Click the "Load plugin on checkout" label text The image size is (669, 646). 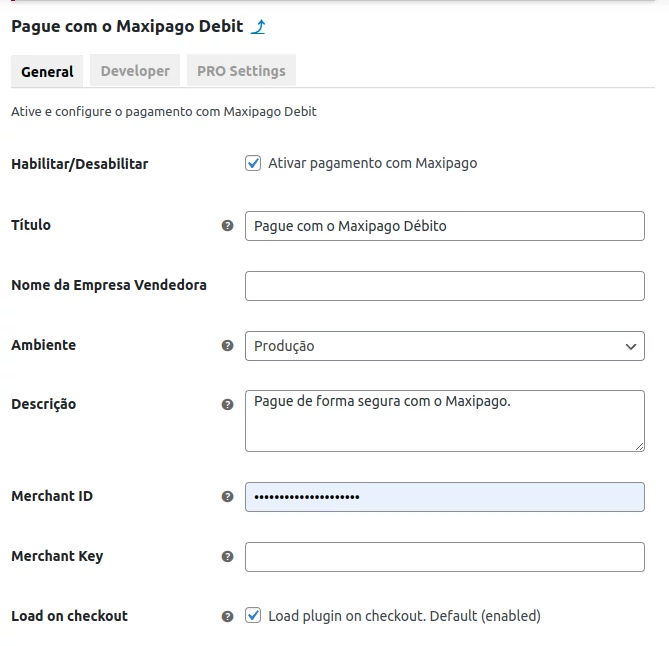404,616
